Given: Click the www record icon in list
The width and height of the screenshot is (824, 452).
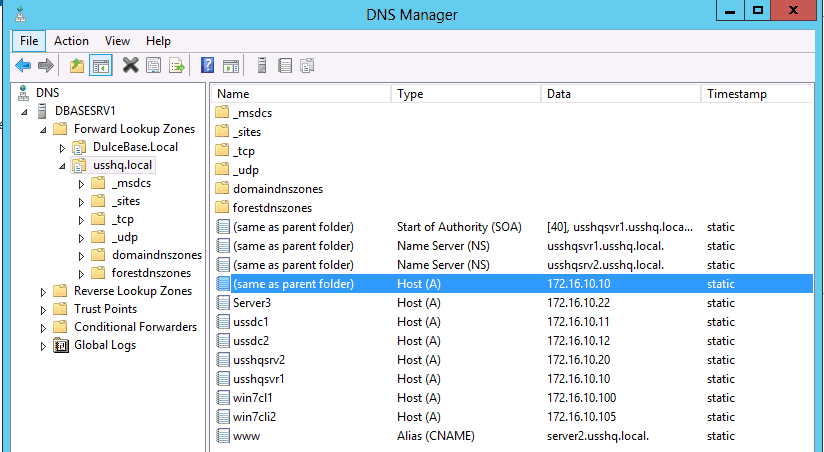Looking at the screenshot, I should click(x=223, y=436).
